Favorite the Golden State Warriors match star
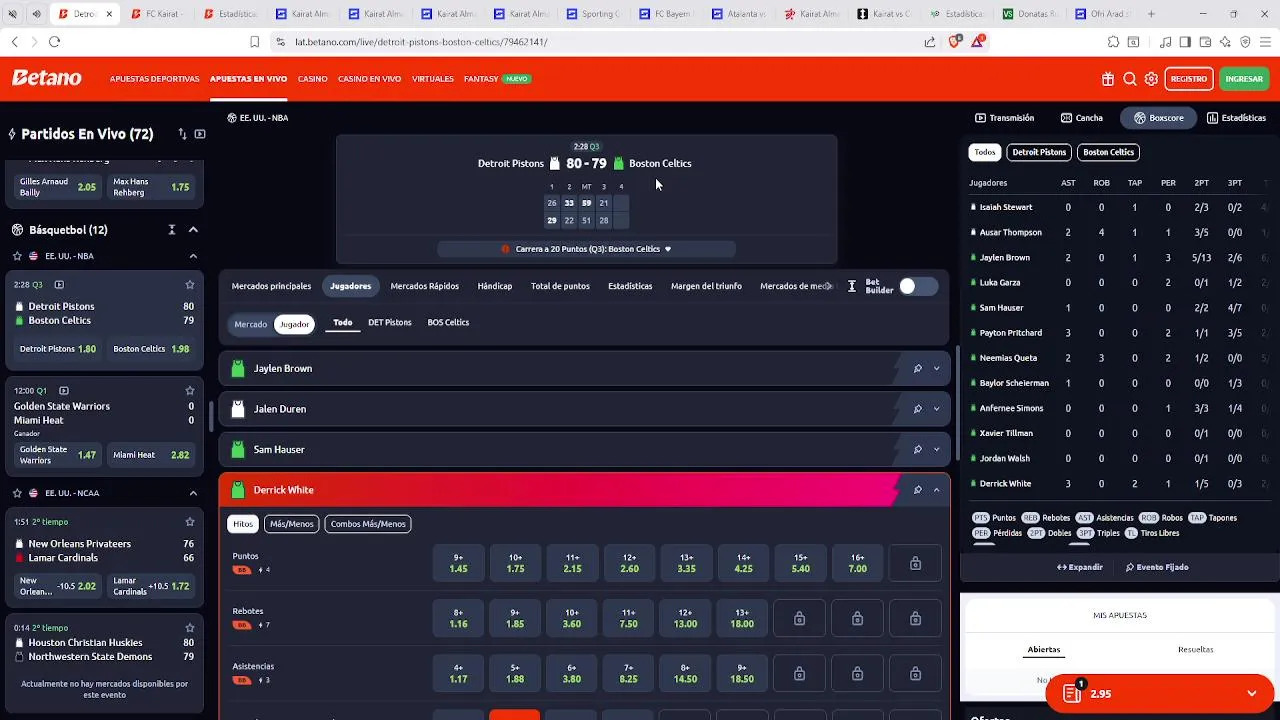The width and height of the screenshot is (1280, 720). pos(190,390)
